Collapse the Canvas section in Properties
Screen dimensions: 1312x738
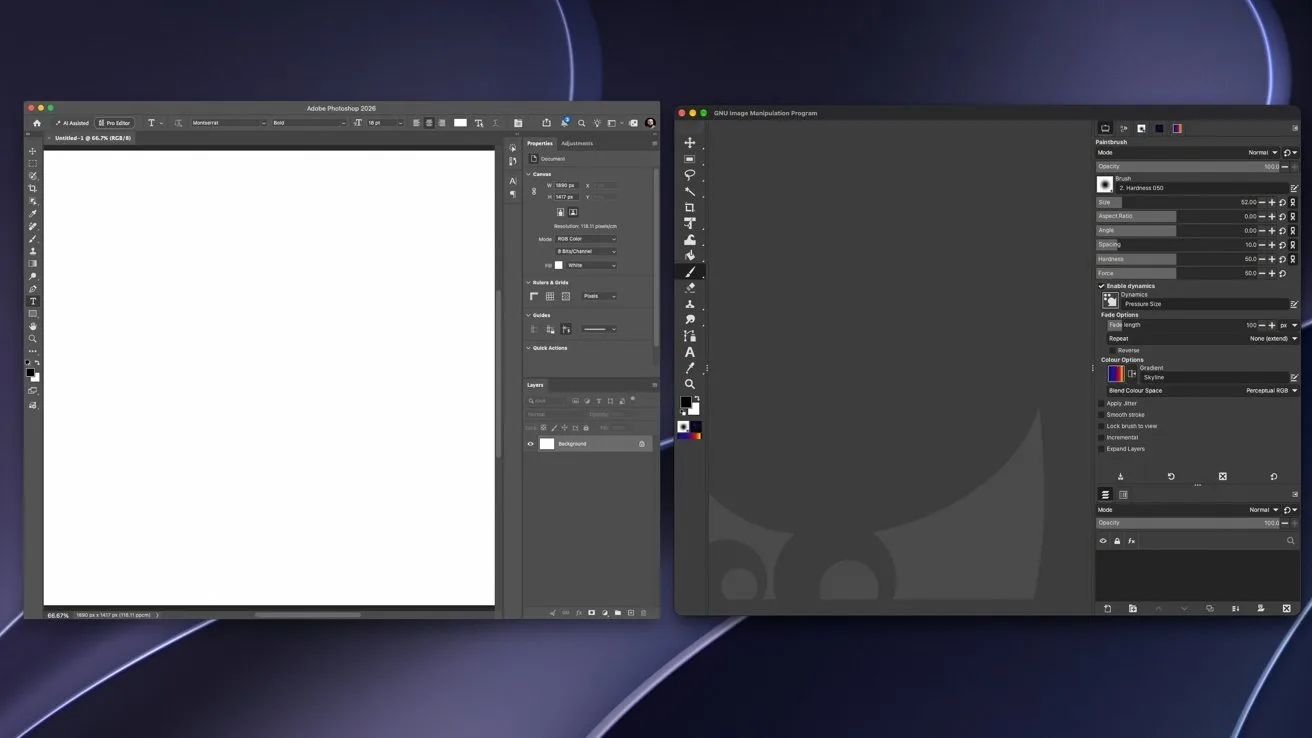529,174
